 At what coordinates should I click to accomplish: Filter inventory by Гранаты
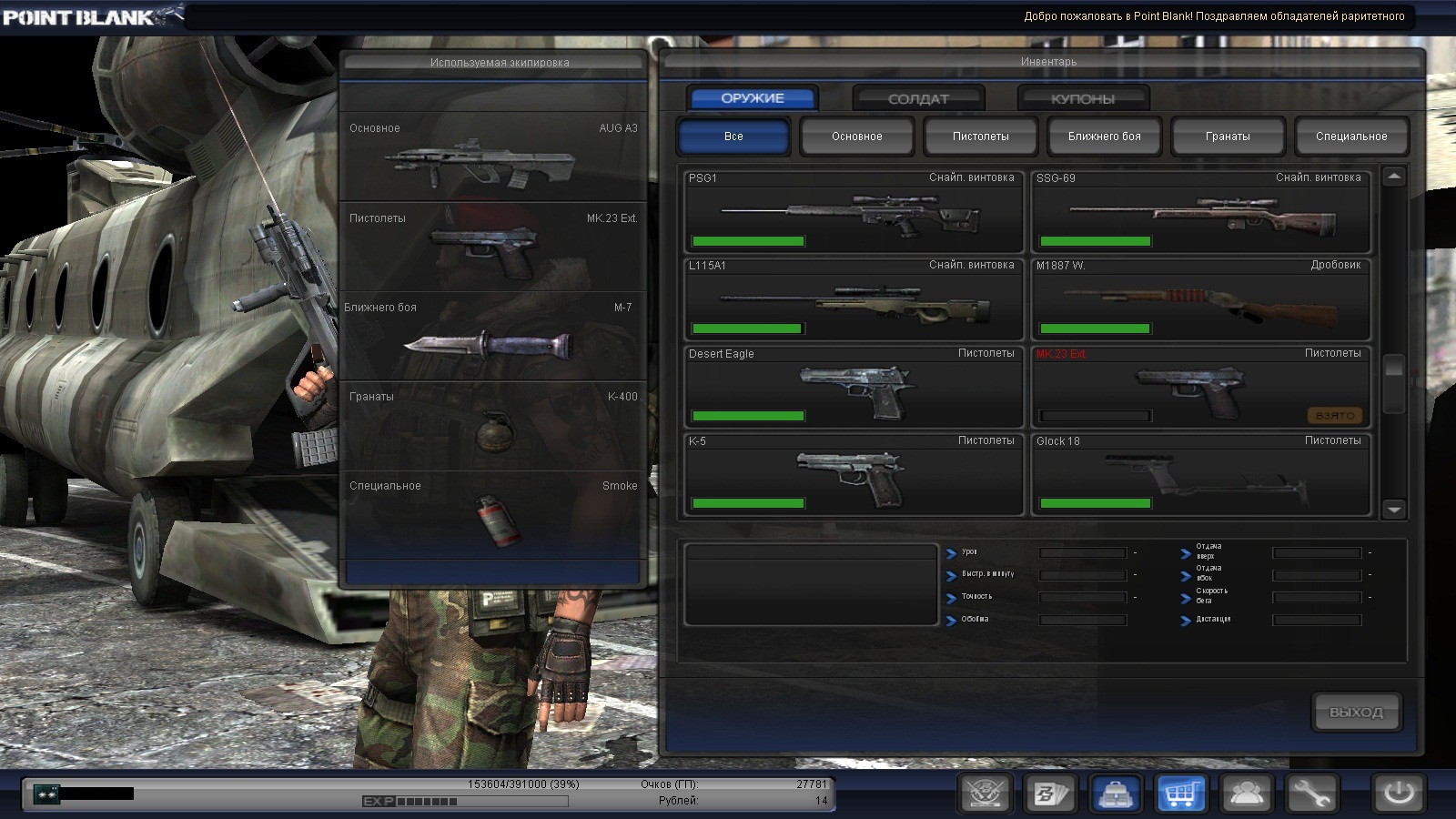[1228, 136]
